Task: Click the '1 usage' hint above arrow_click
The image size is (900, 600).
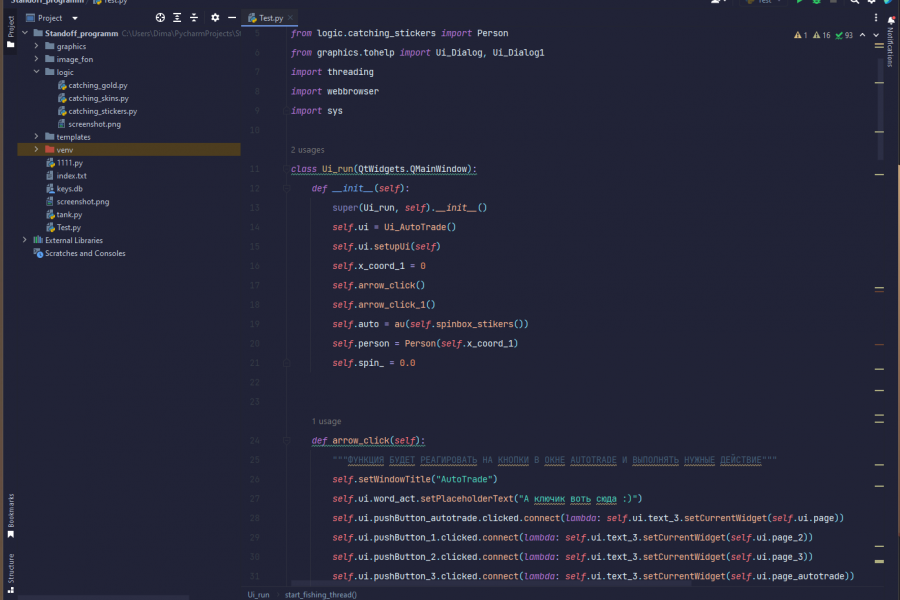Action: point(327,421)
